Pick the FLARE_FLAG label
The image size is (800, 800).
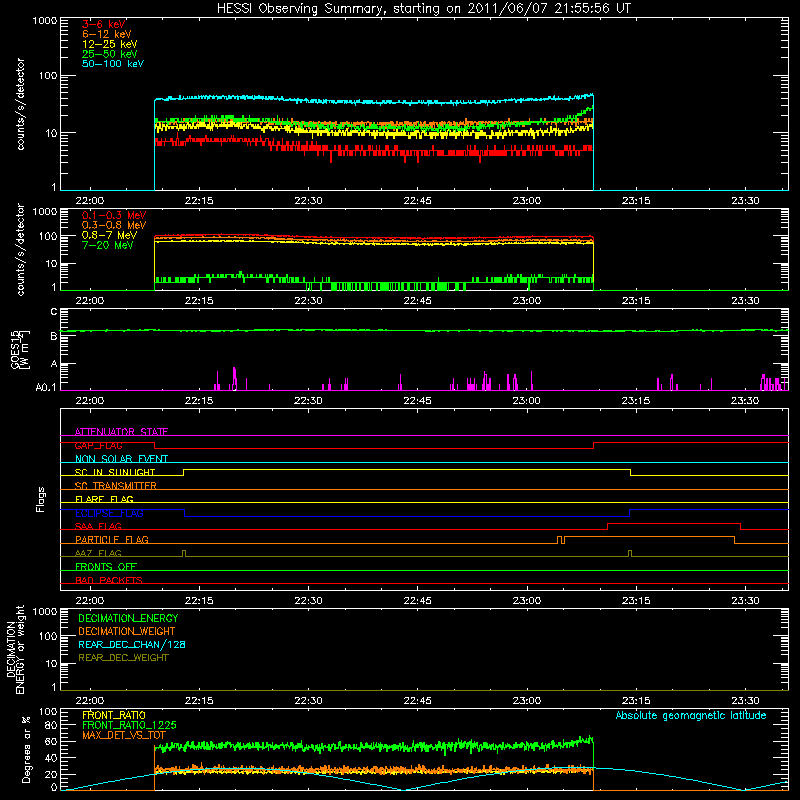pyautogui.click(x=104, y=499)
